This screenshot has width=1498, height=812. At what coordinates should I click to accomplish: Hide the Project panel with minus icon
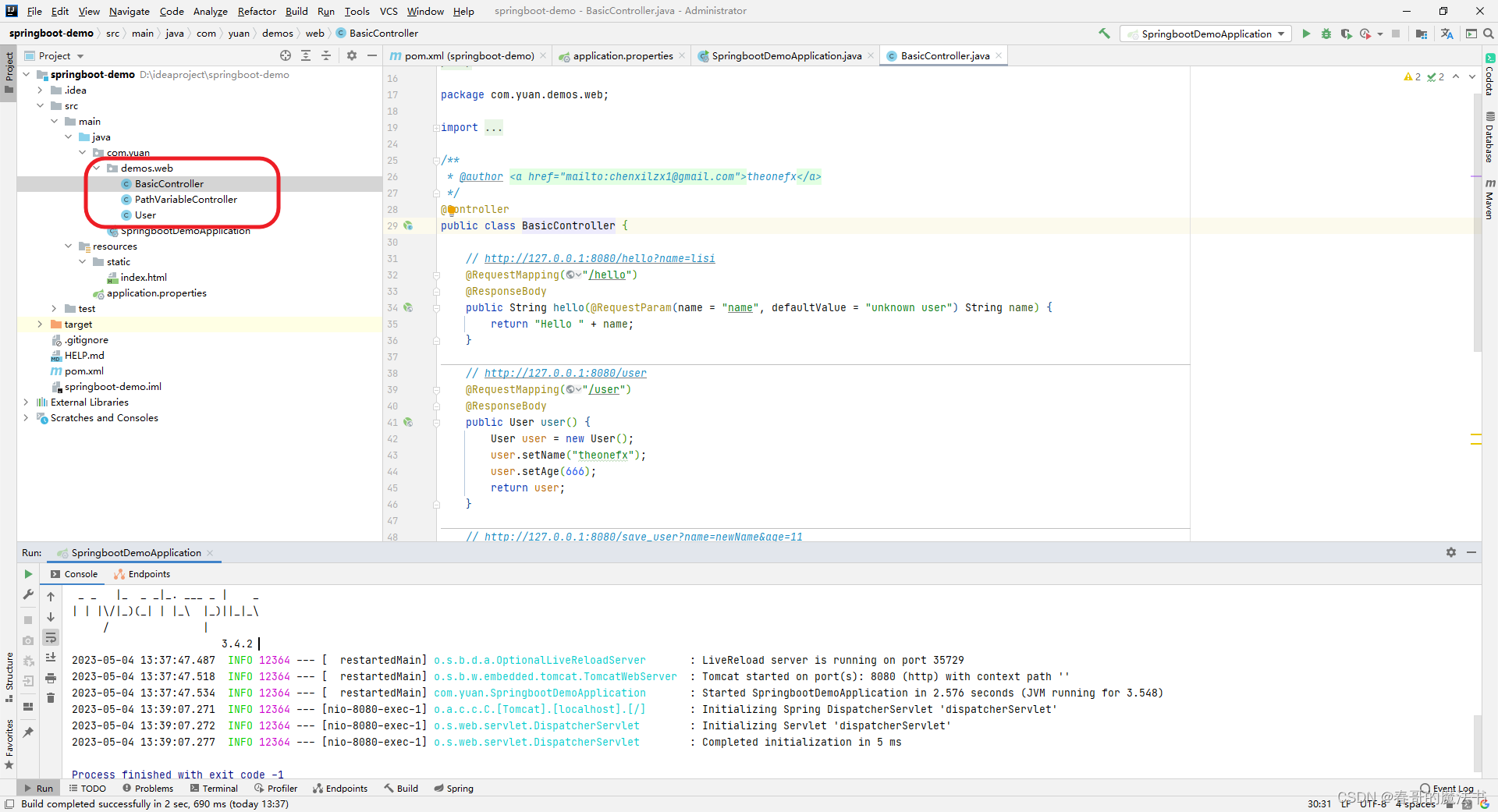point(372,55)
